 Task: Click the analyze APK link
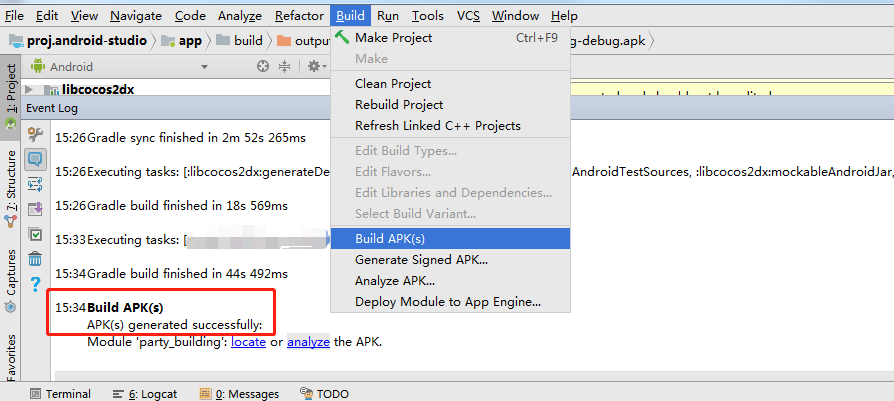click(308, 342)
